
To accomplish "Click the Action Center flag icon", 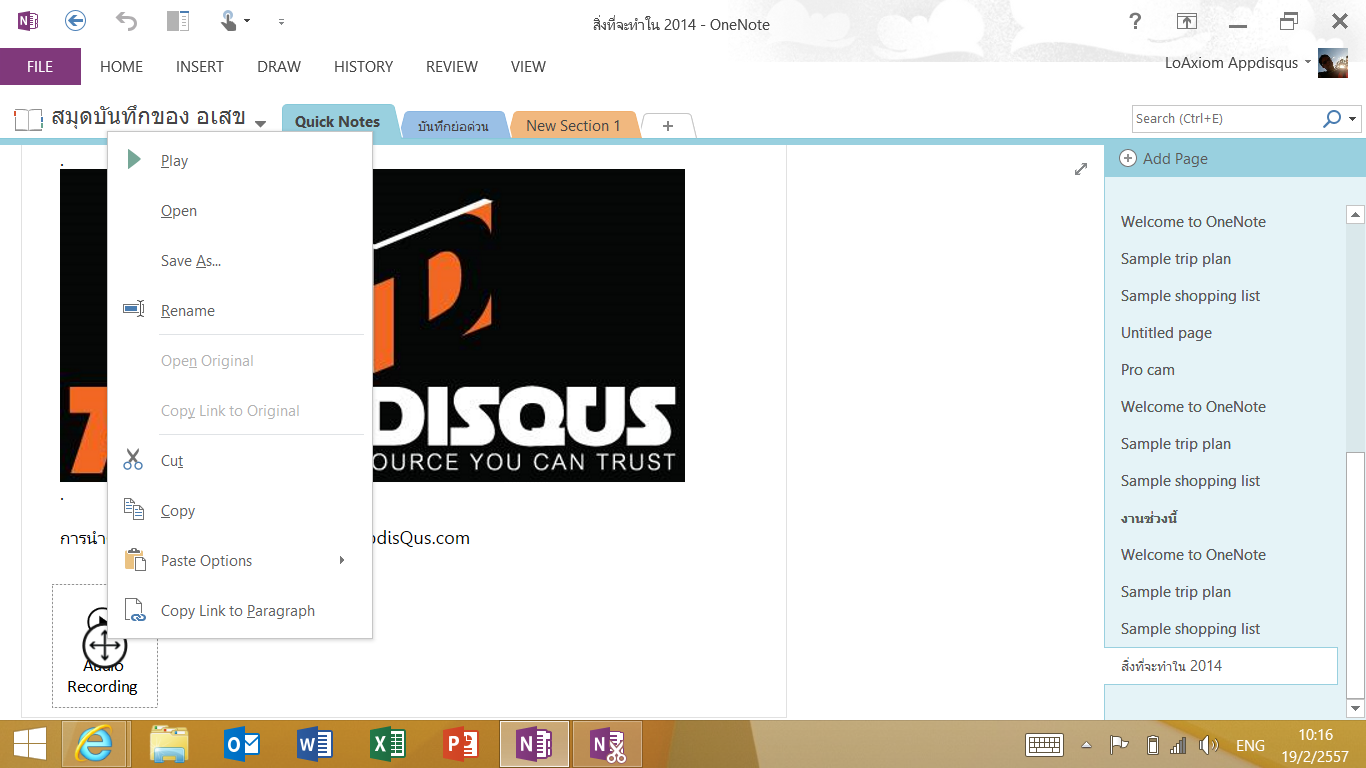I will (x=1119, y=745).
